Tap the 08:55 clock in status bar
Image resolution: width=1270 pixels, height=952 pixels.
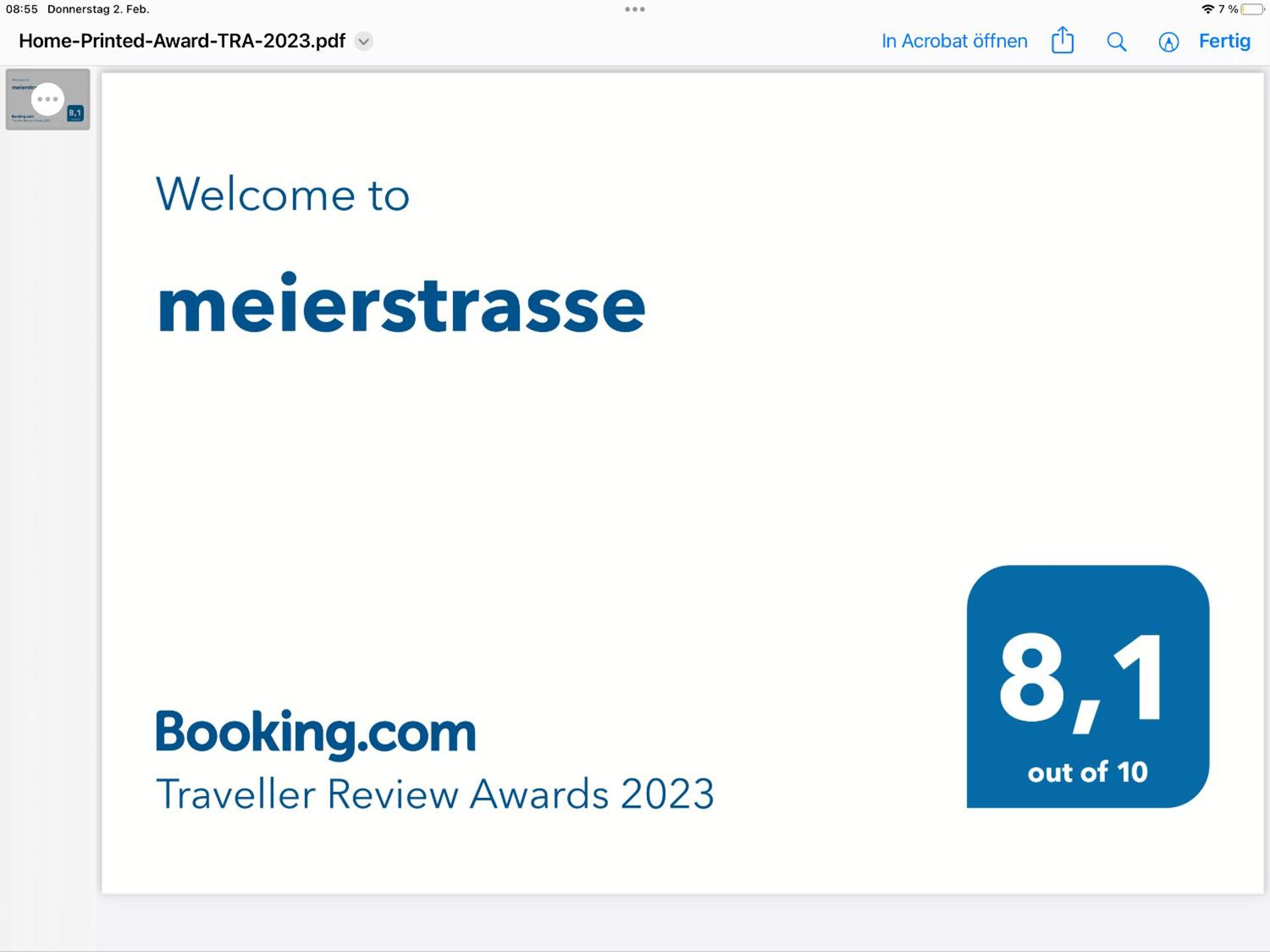click(22, 9)
